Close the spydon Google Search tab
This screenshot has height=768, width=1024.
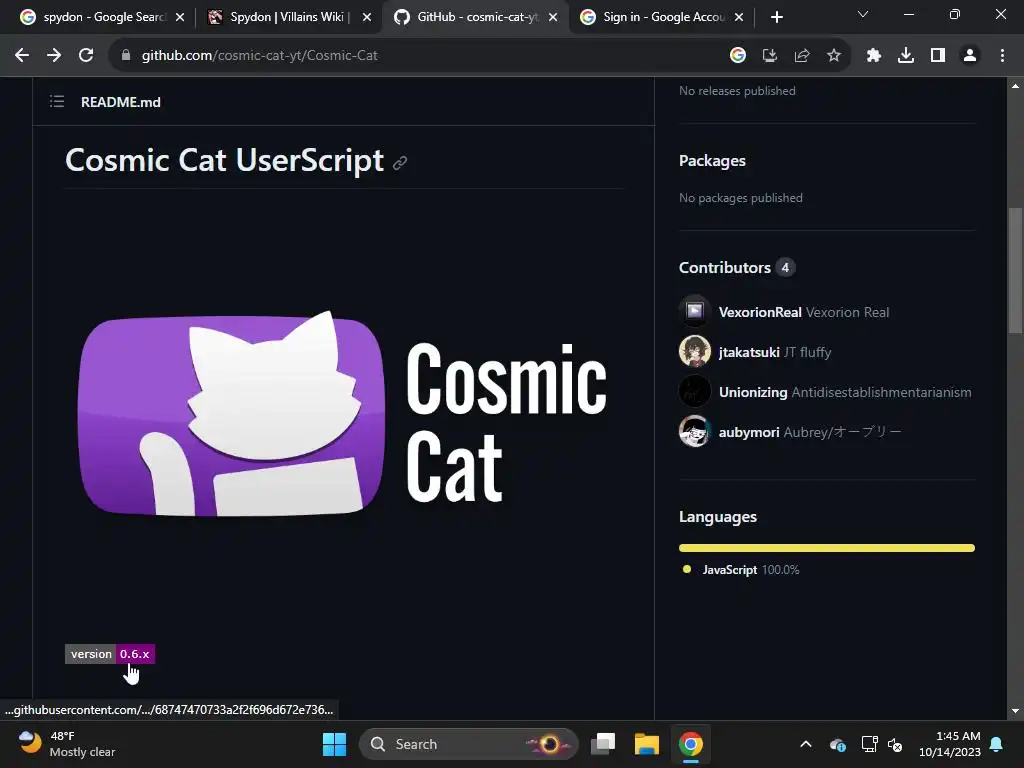tap(180, 17)
